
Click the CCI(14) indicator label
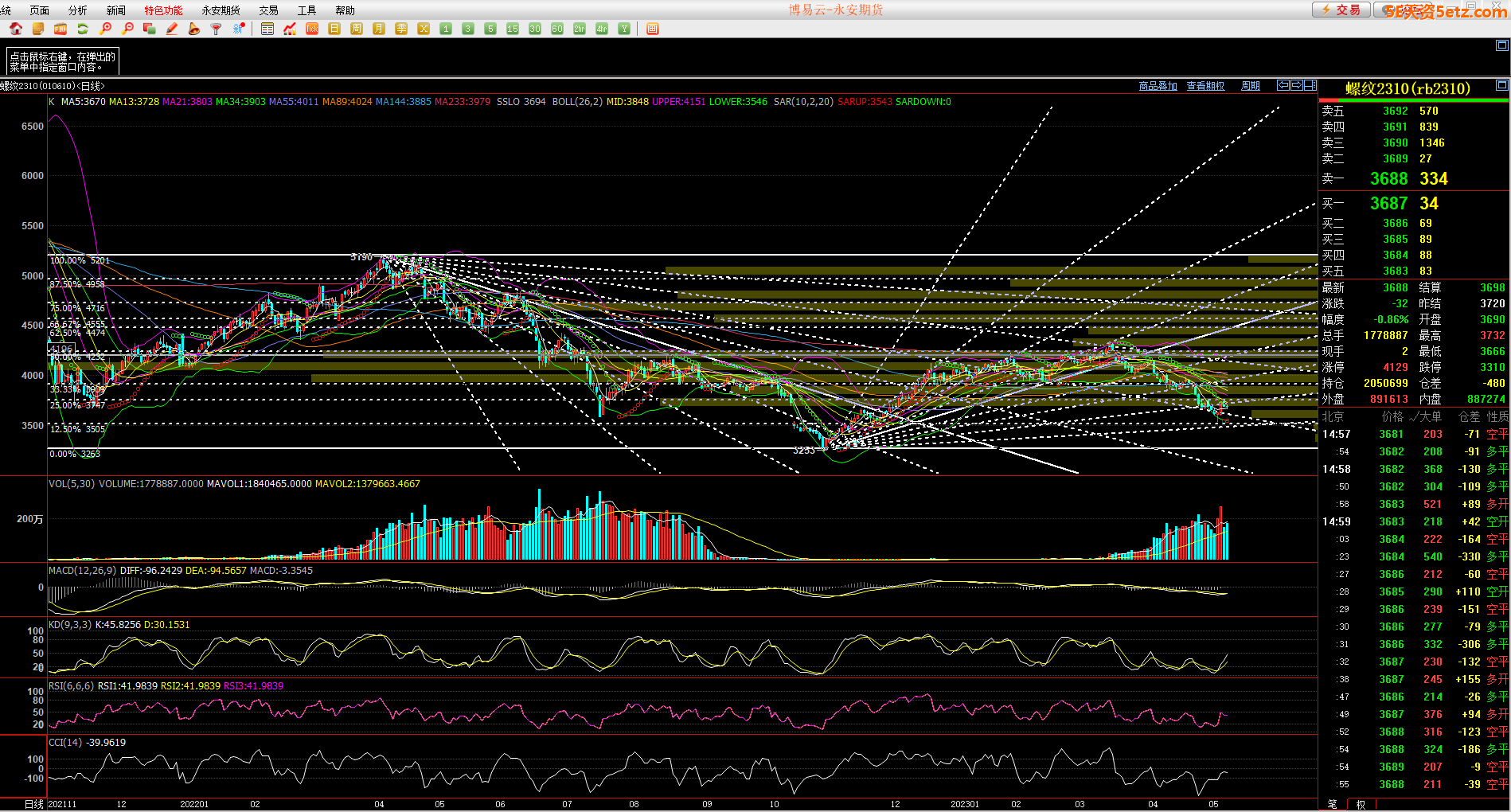[65, 743]
